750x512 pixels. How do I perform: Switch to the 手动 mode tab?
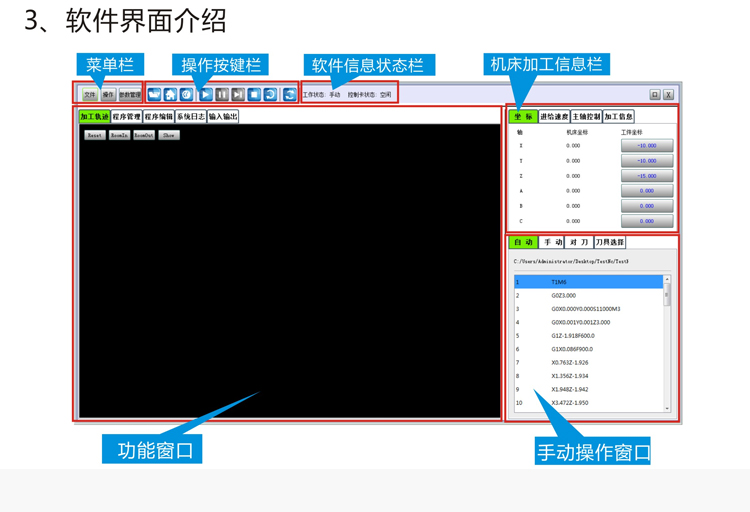552,242
